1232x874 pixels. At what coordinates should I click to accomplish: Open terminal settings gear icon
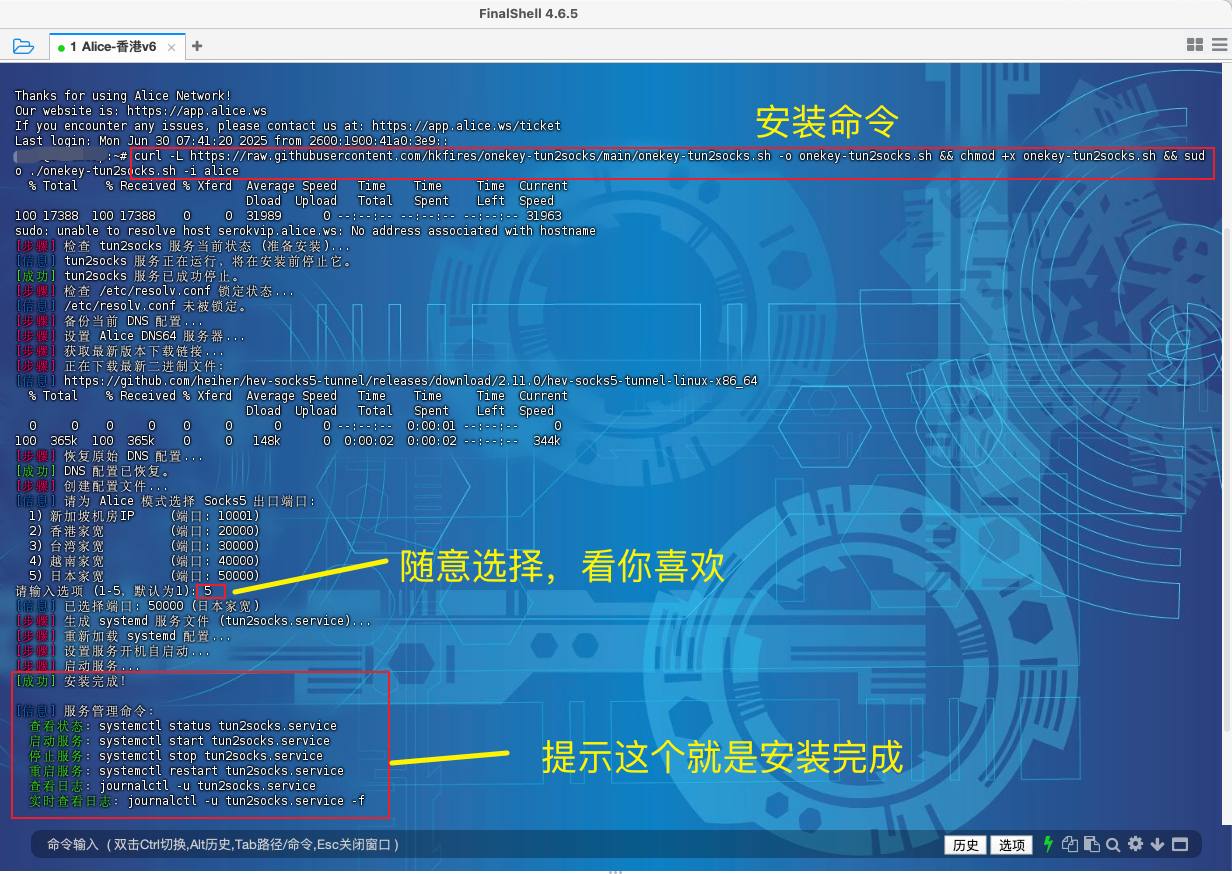click(x=1135, y=844)
